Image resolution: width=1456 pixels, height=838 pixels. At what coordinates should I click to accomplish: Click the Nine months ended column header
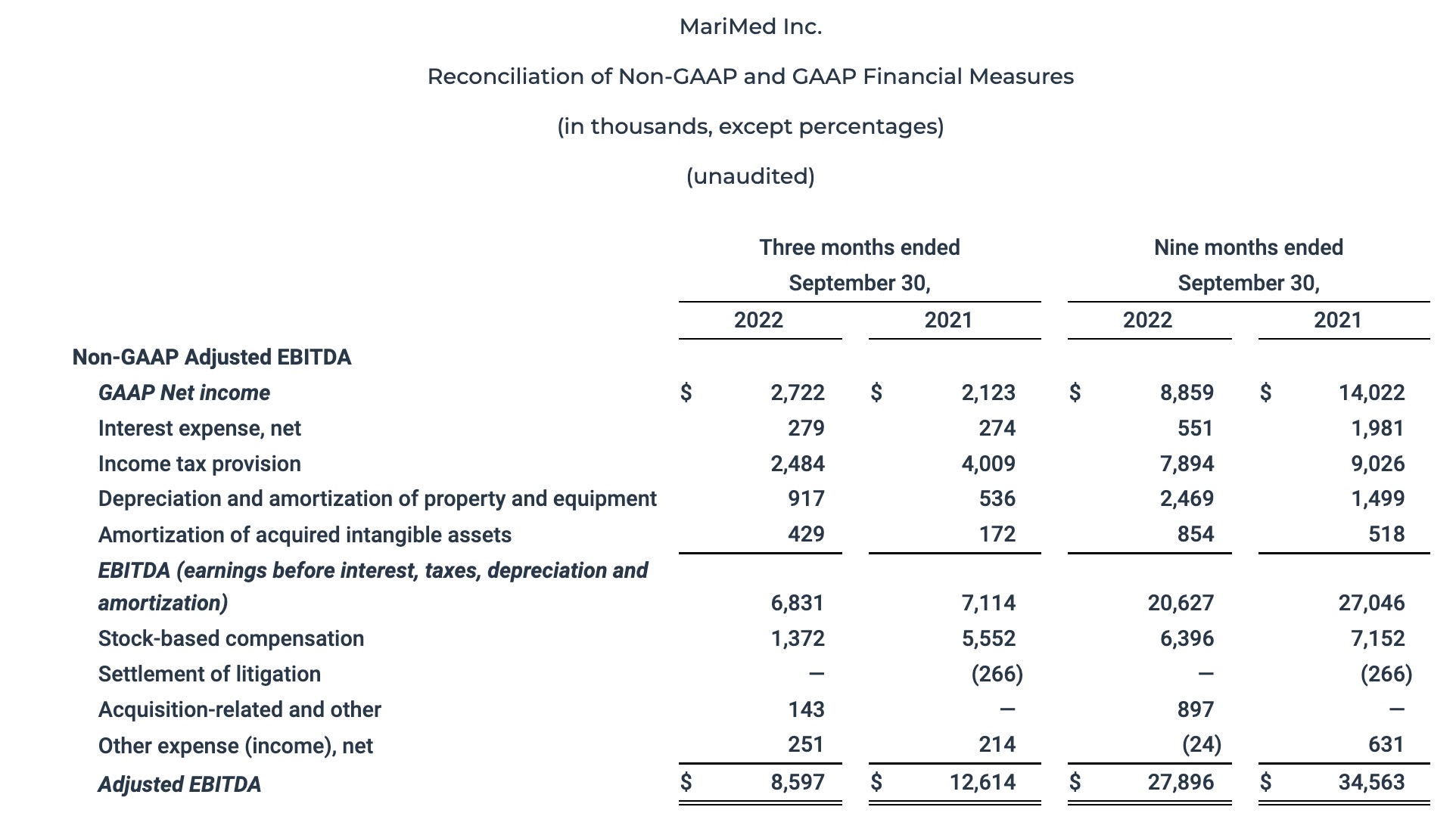1248,247
